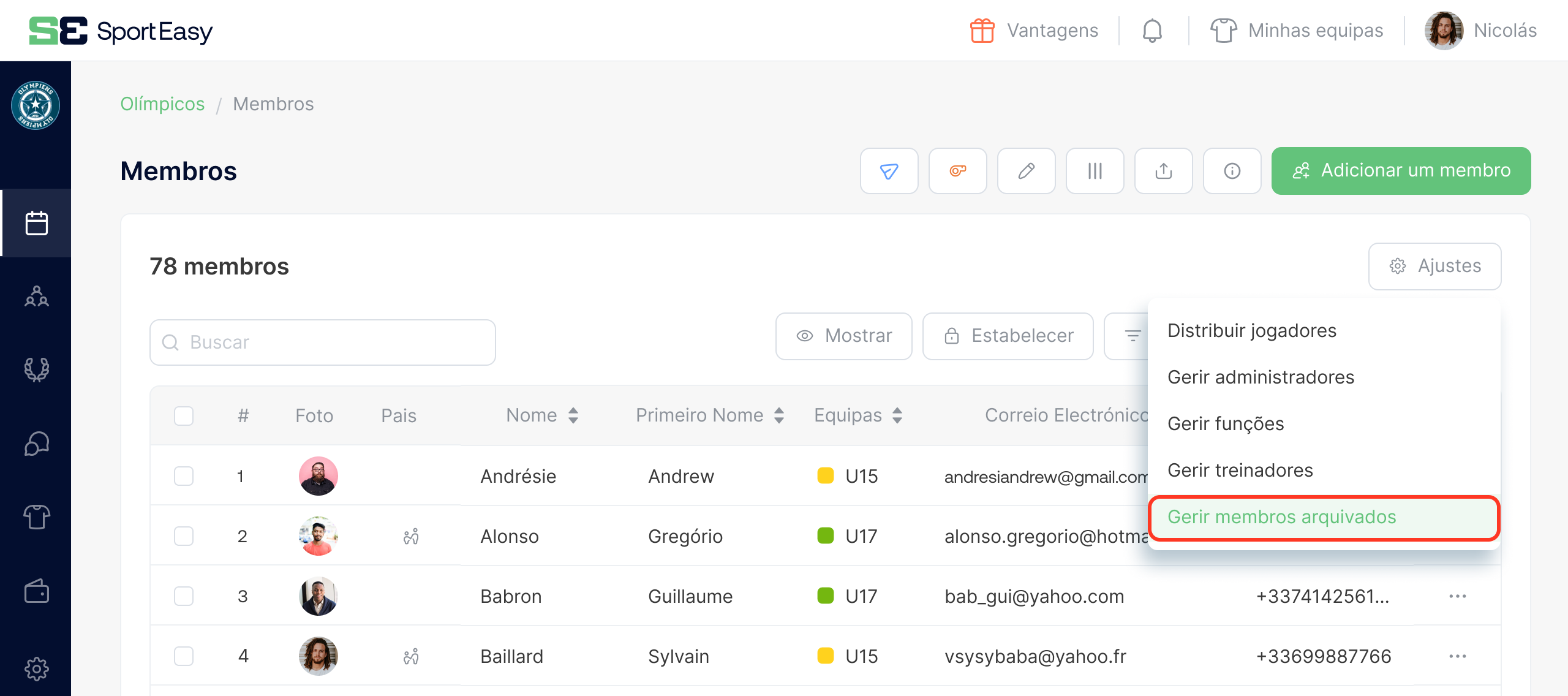Click the info circle icon
Image resolution: width=1568 pixels, height=696 pixels.
click(x=1232, y=171)
